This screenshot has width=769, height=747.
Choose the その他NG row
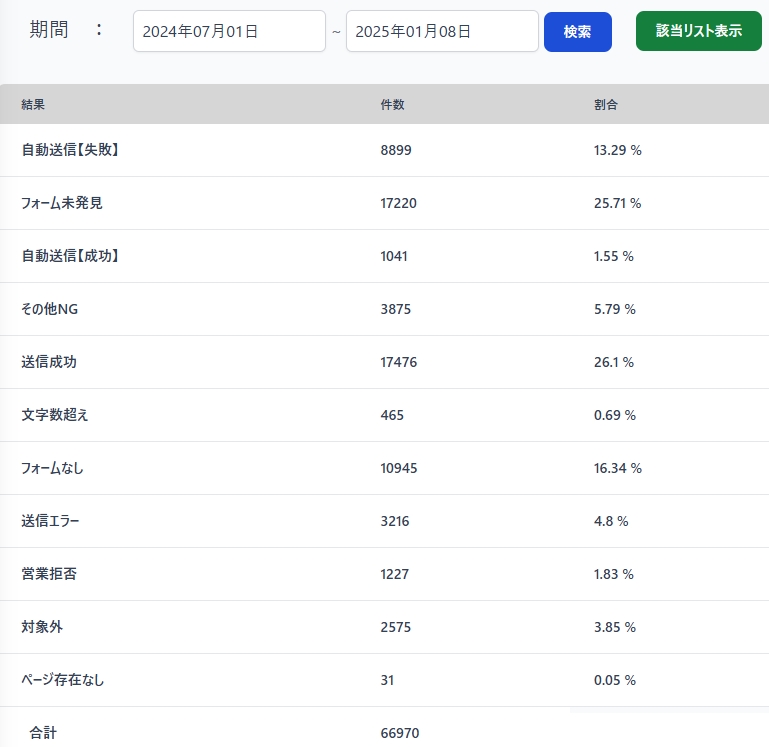(50, 309)
